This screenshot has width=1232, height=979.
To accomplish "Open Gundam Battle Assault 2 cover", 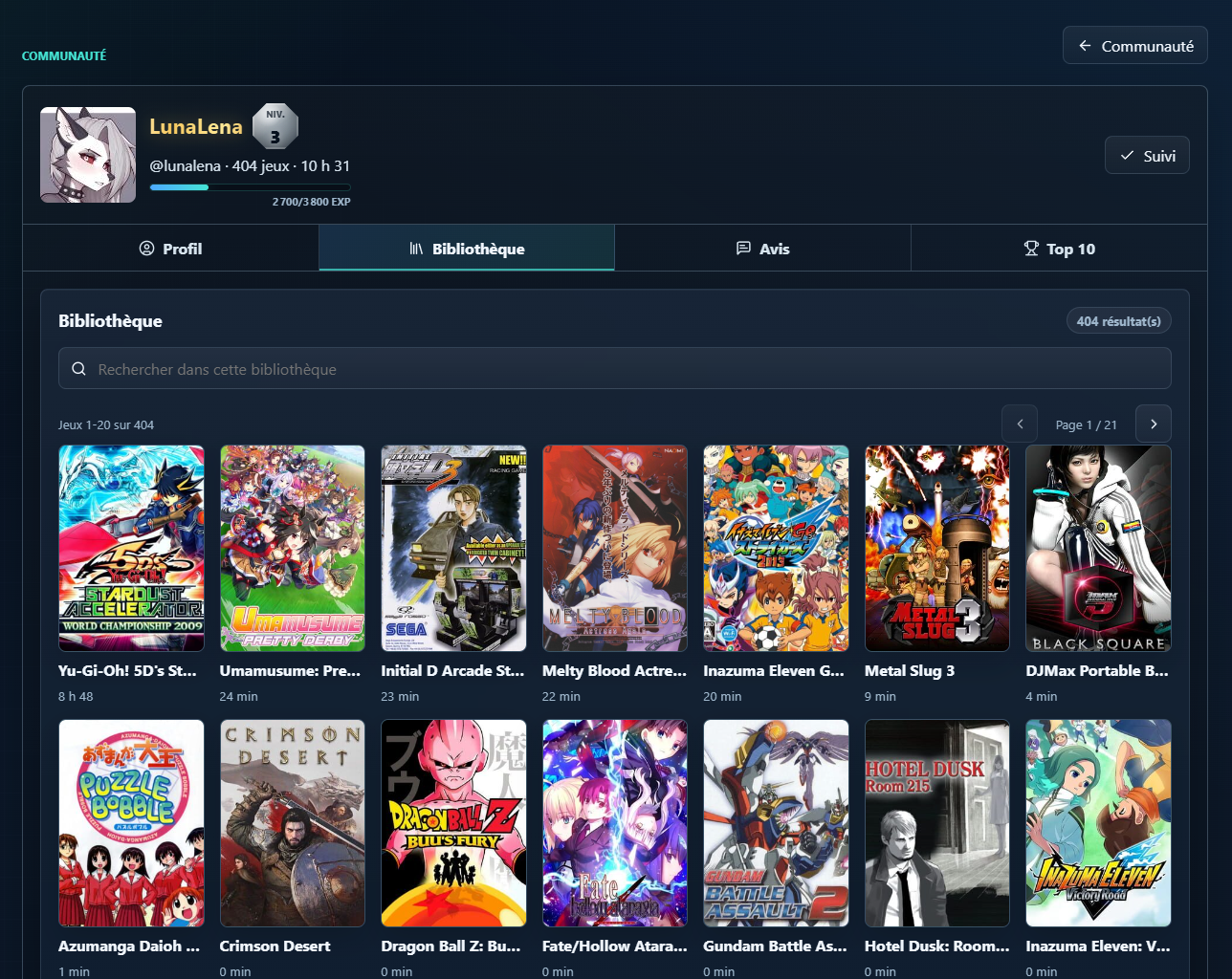I will click(x=776, y=823).
